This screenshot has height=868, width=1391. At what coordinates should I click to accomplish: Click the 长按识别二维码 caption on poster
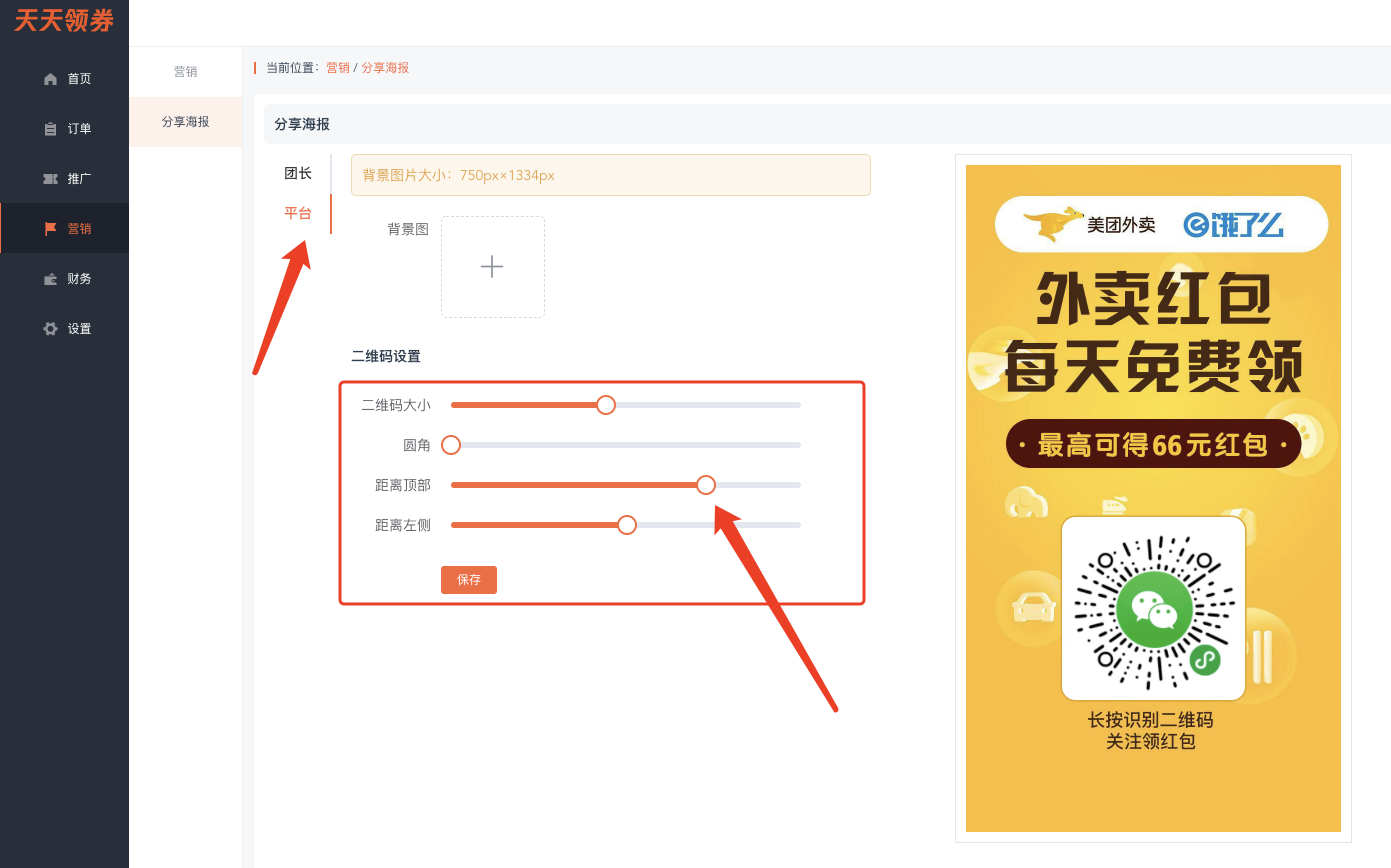click(1151, 720)
